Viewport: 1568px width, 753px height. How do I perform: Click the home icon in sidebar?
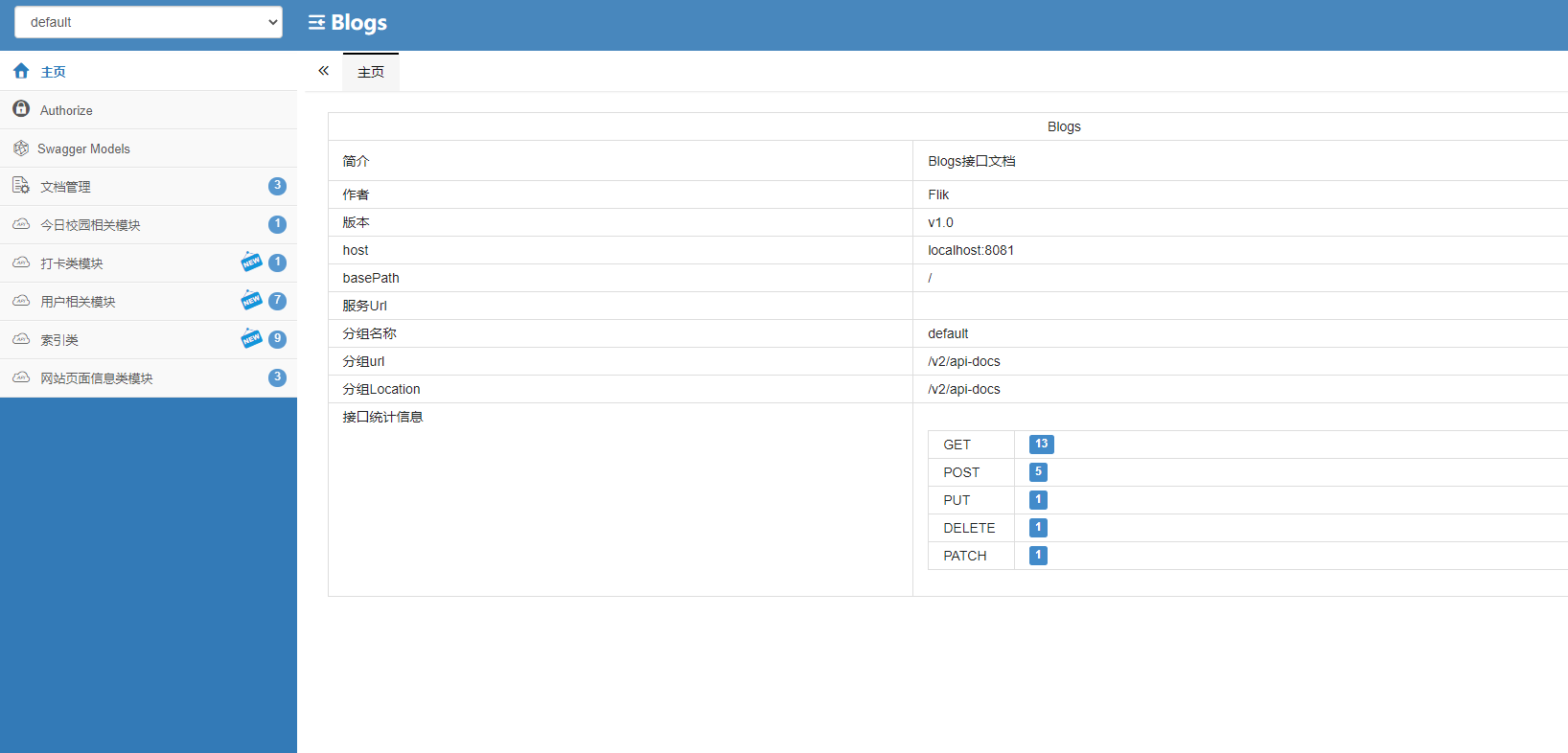point(21,71)
